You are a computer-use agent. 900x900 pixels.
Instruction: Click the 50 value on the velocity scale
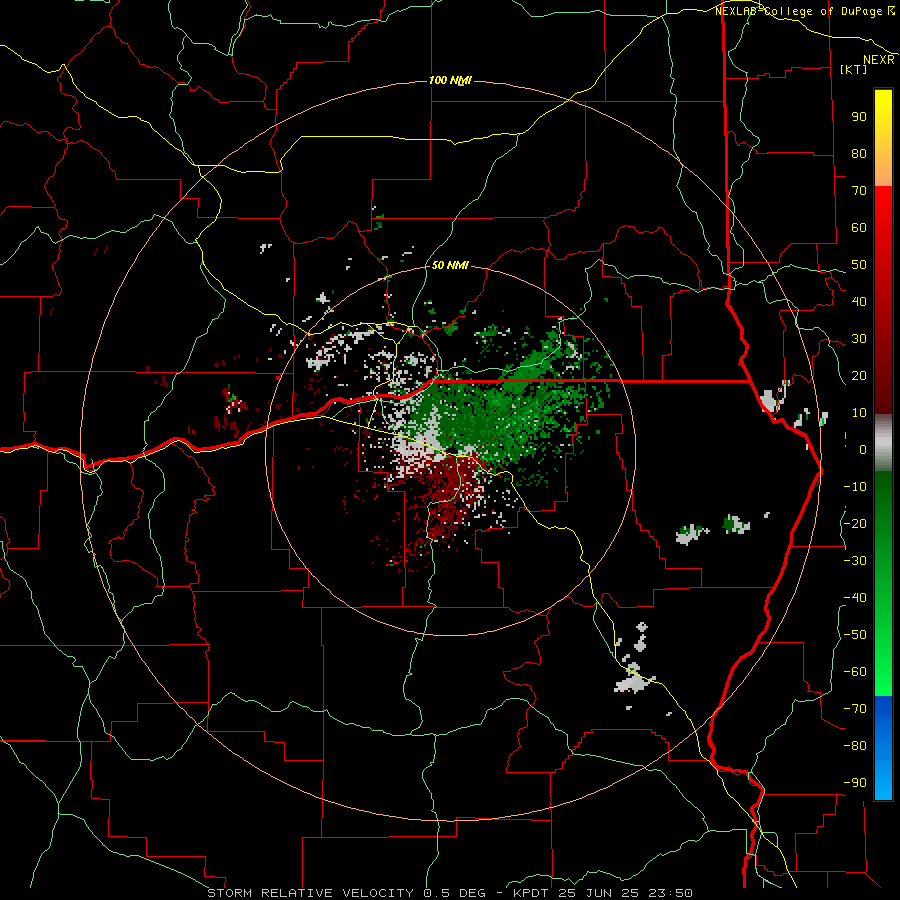[859, 265]
